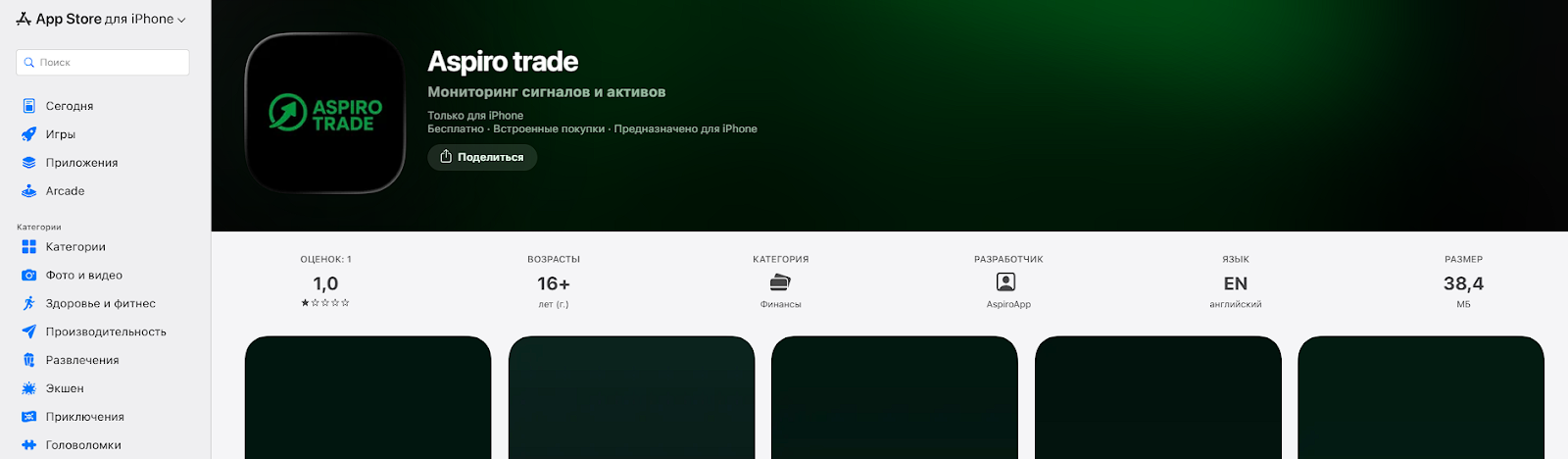Click the Aspiro Trade app icon

coord(324,114)
